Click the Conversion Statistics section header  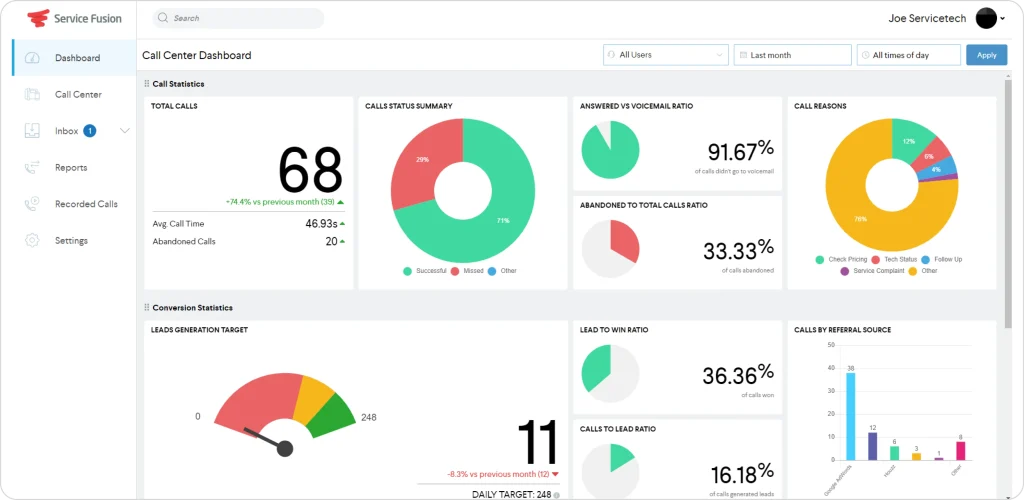[193, 307]
